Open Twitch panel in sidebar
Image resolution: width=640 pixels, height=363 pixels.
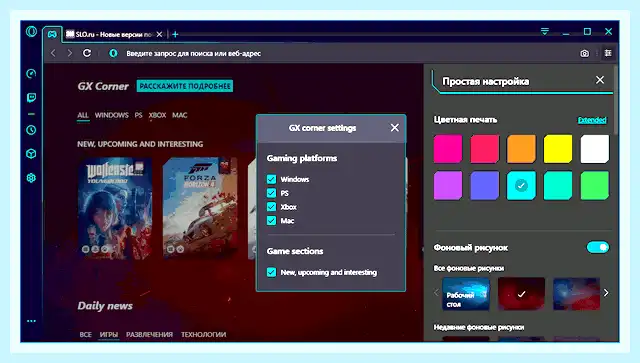pos(31,98)
